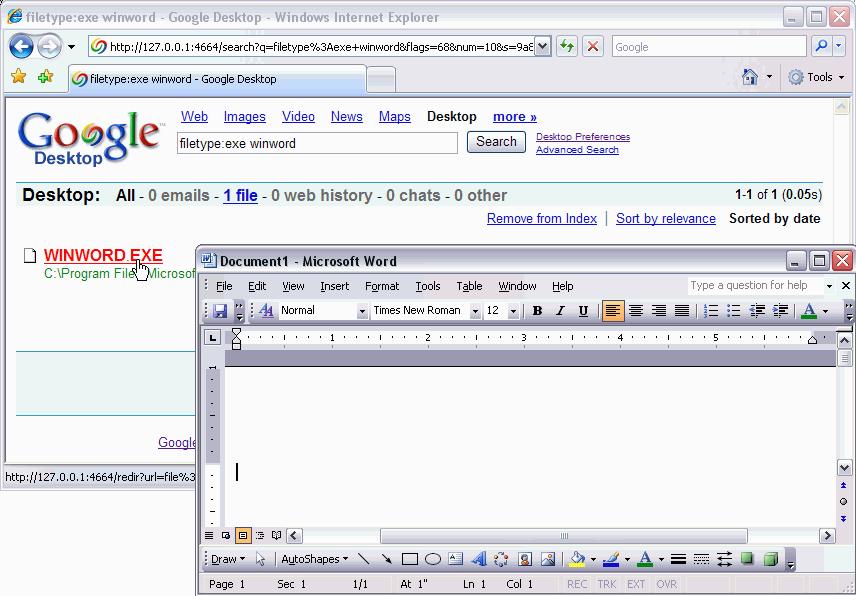
Task: Open the Line Style icon
Action: (678, 559)
